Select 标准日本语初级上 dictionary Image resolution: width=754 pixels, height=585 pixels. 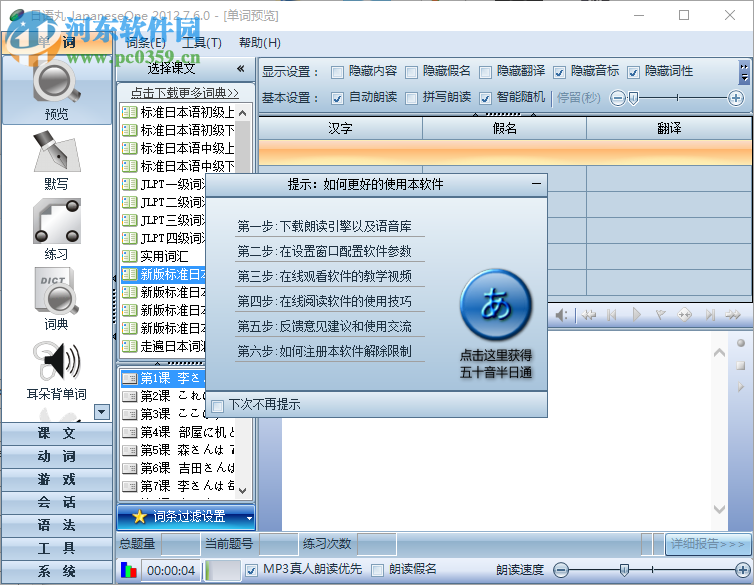pyautogui.click(x=179, y=112)
